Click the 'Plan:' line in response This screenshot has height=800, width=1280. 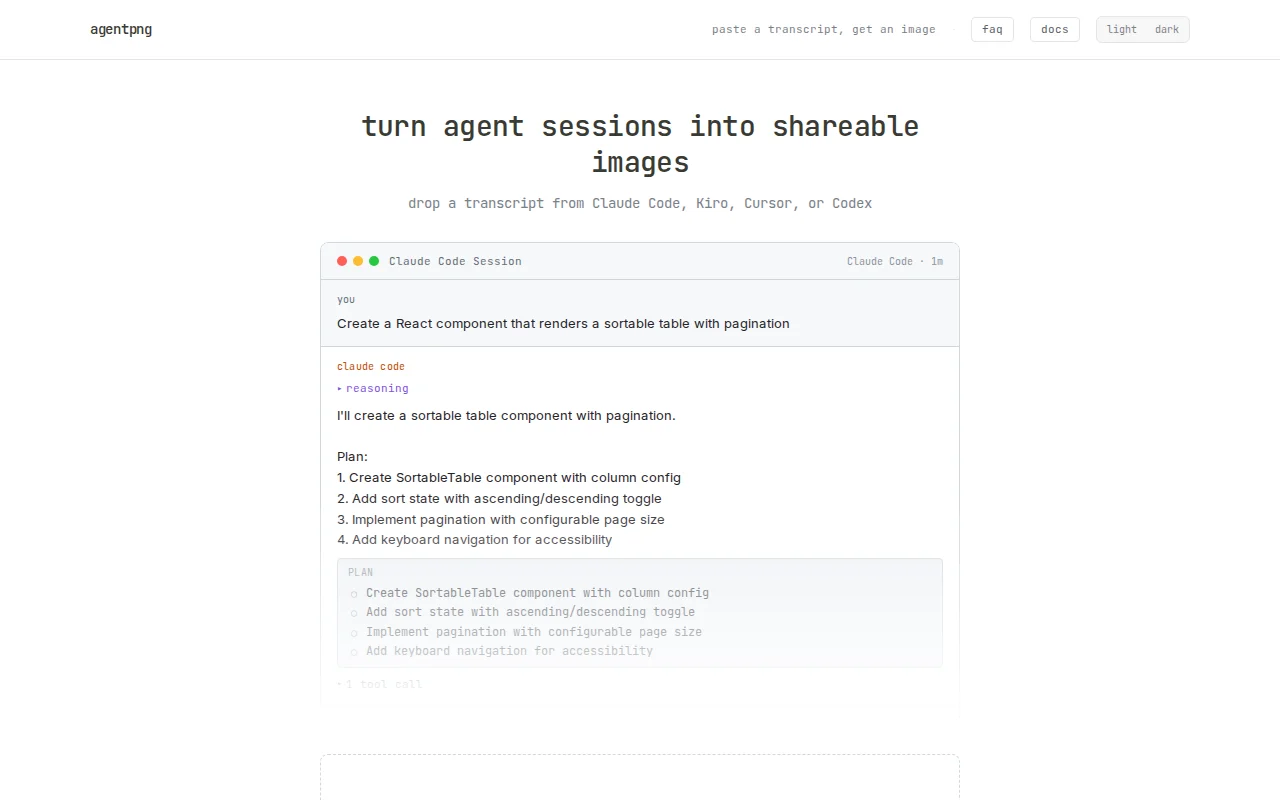tap(352, 456)
